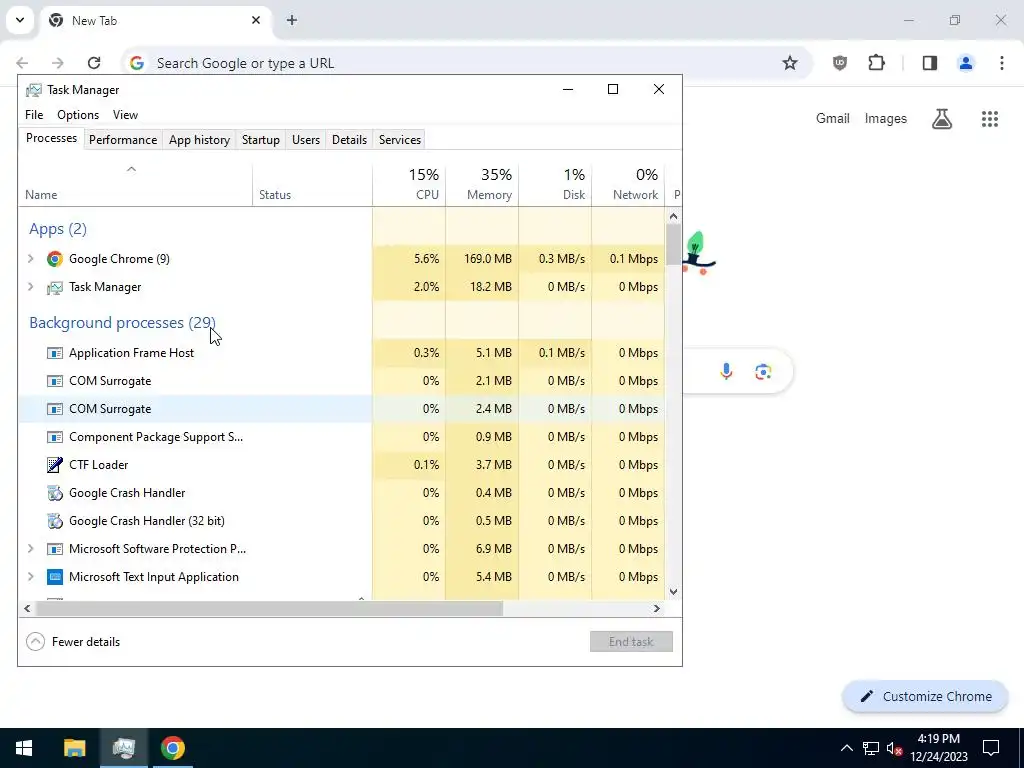Image resolution: width=1024 pixels, height=768 pixels.
Task: Open a new Chrome tab
Action: pyautogui.click(x=292, y=20)
